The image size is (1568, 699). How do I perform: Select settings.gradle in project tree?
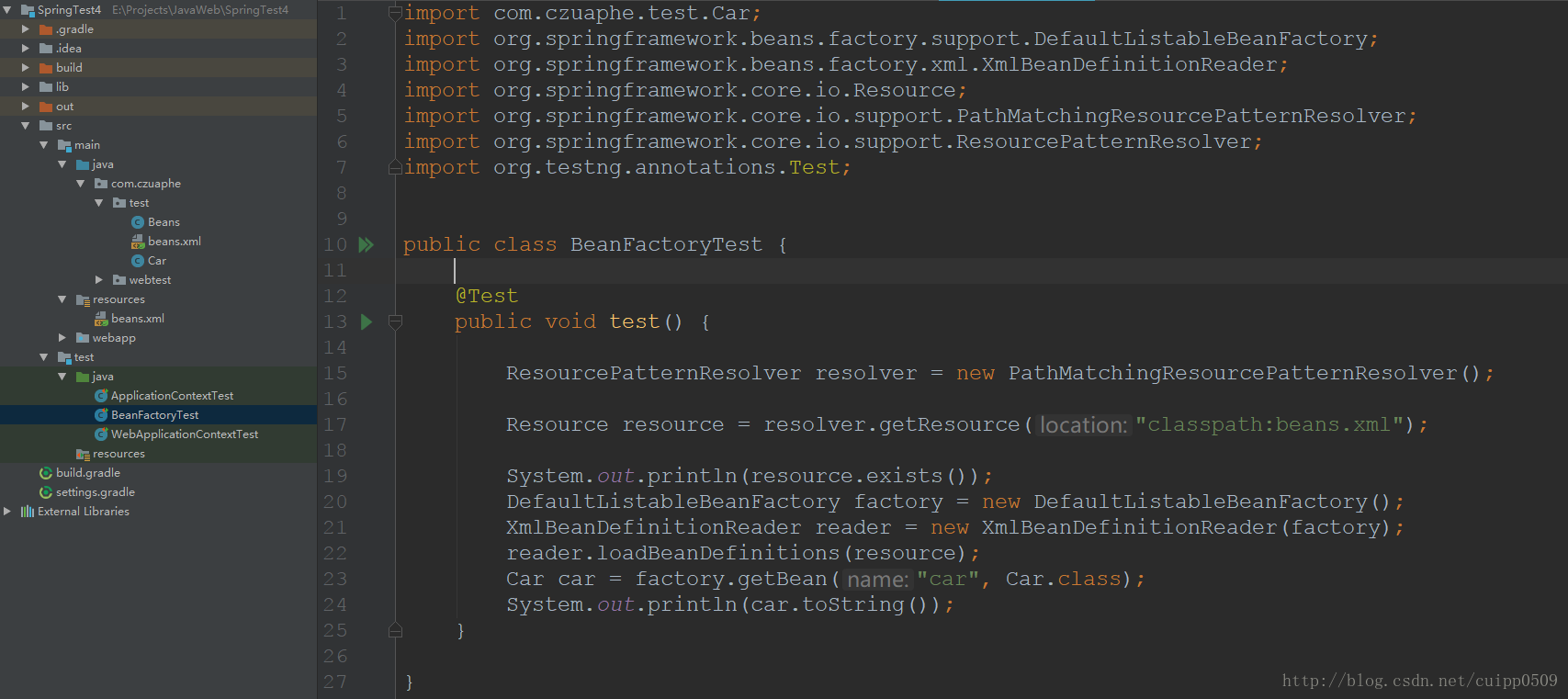96,492
